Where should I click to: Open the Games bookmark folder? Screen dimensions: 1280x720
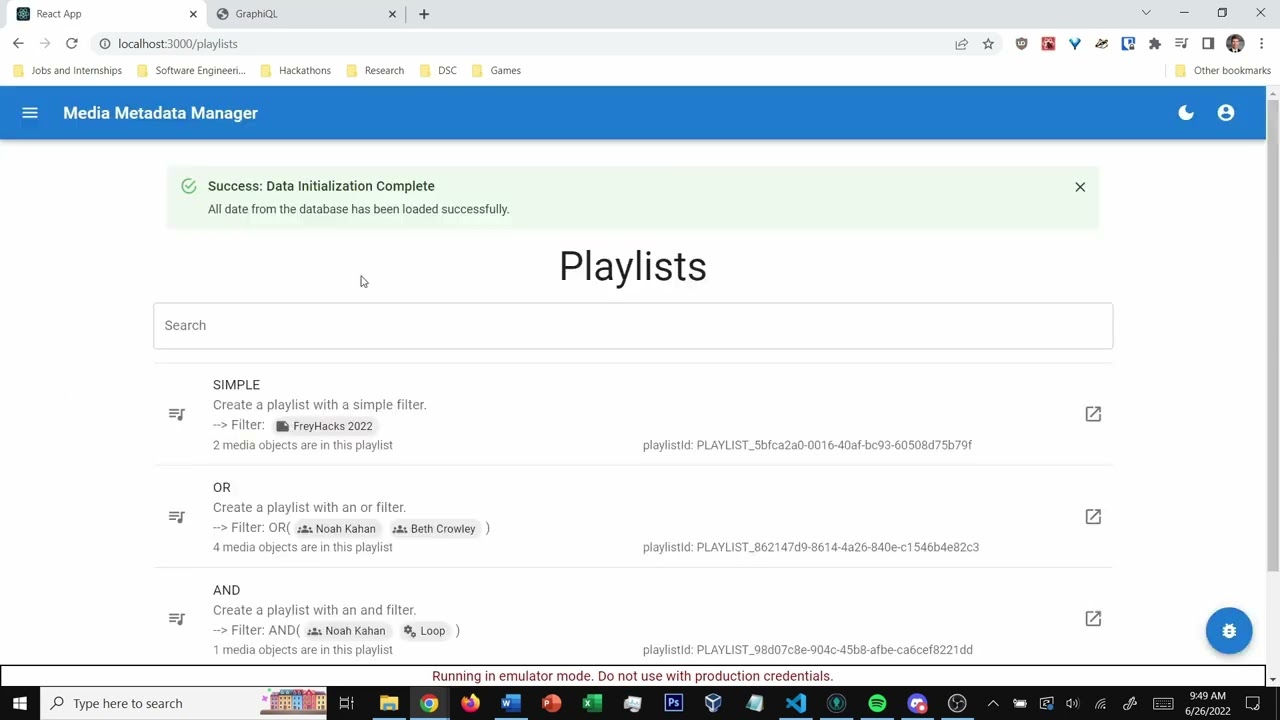pyautogui.click(x=496, y=71)
